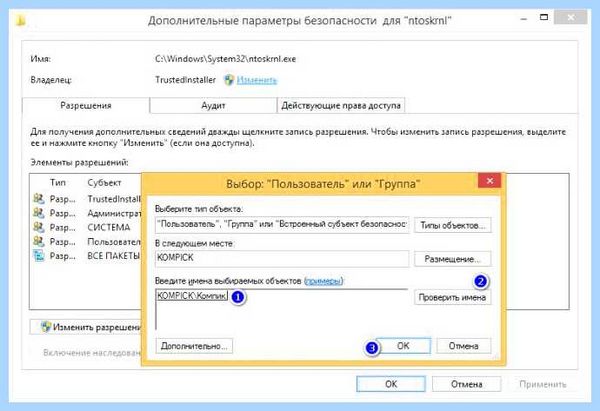The width and height of the screenshot is (600, 411).
Task: Click the KOMPICK location field
Action: click(282, 259)
